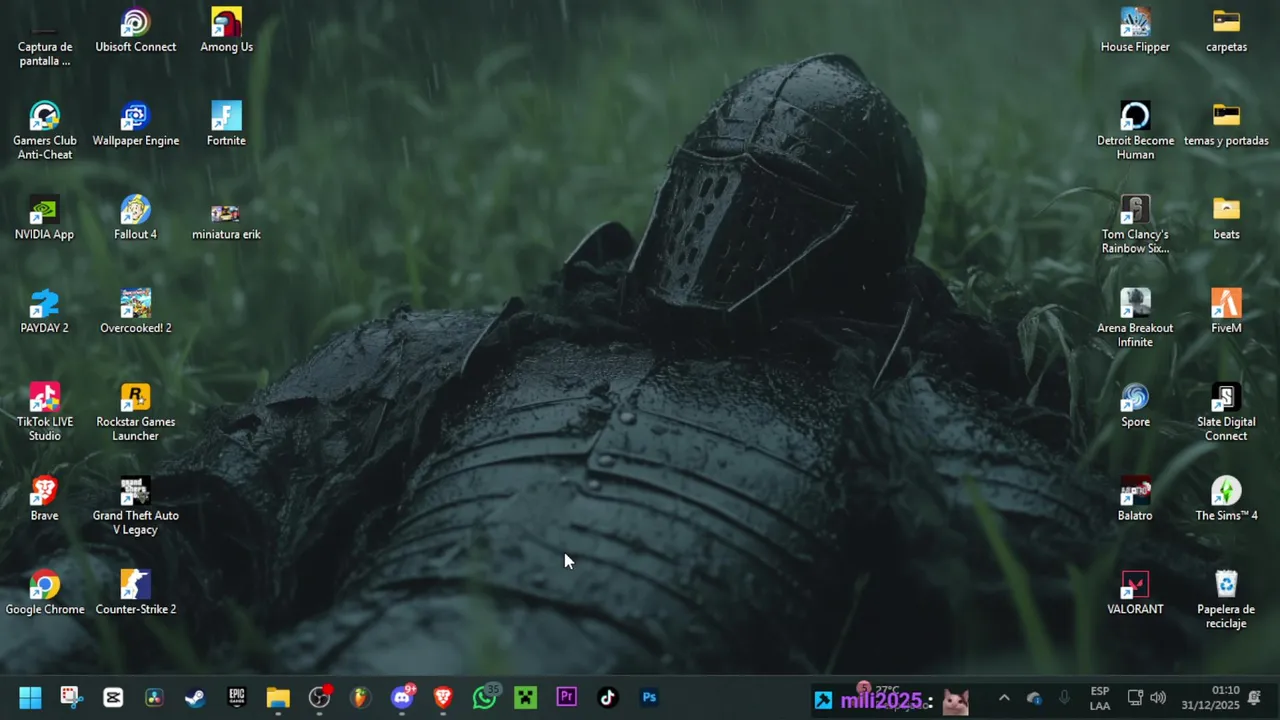
Task: Select Grand Theft Auto V Legacy icon
Action: pyautogui.click(x=136, y=506)
